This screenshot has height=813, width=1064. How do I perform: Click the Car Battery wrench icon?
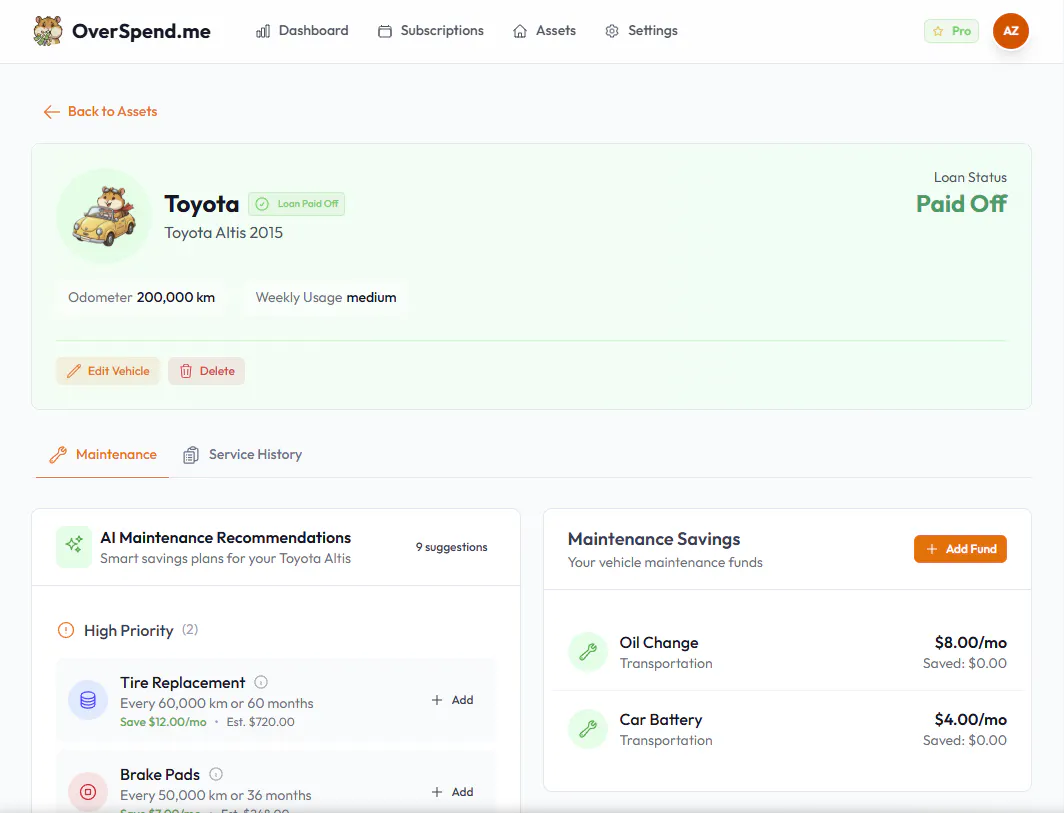[588, 729]
